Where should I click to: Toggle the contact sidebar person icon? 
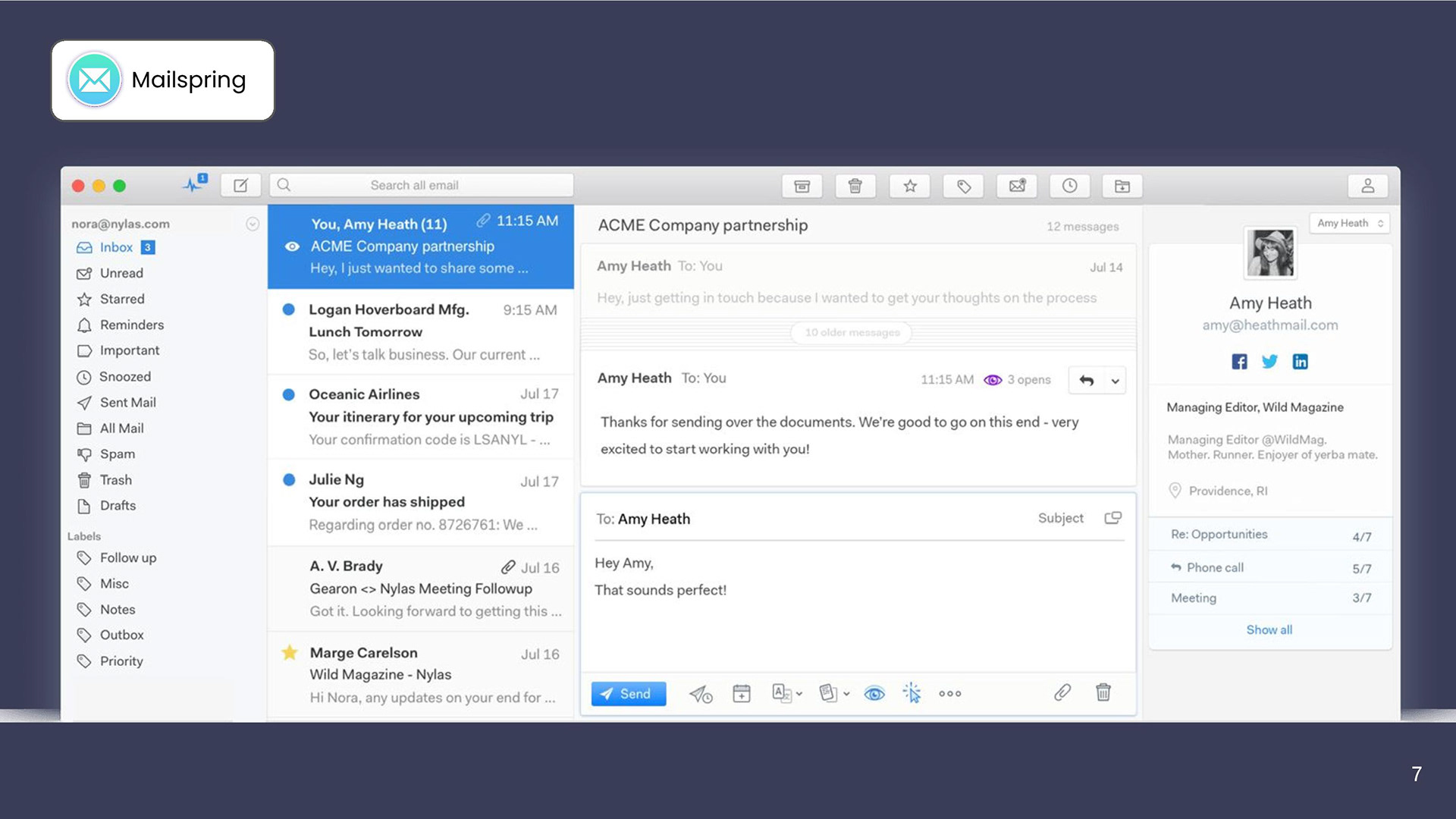pos(1367,186)
